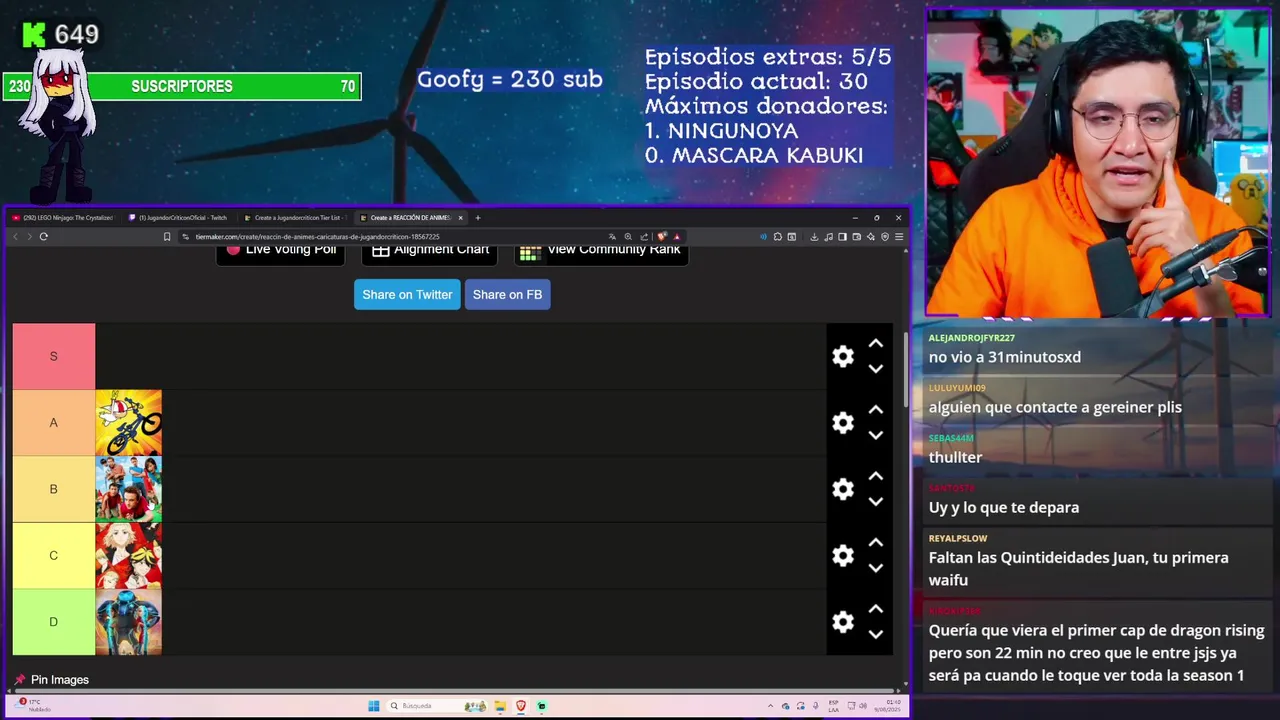Switch to Create a REACCIÓN DE ANIMES tab

tap(410, 217)
